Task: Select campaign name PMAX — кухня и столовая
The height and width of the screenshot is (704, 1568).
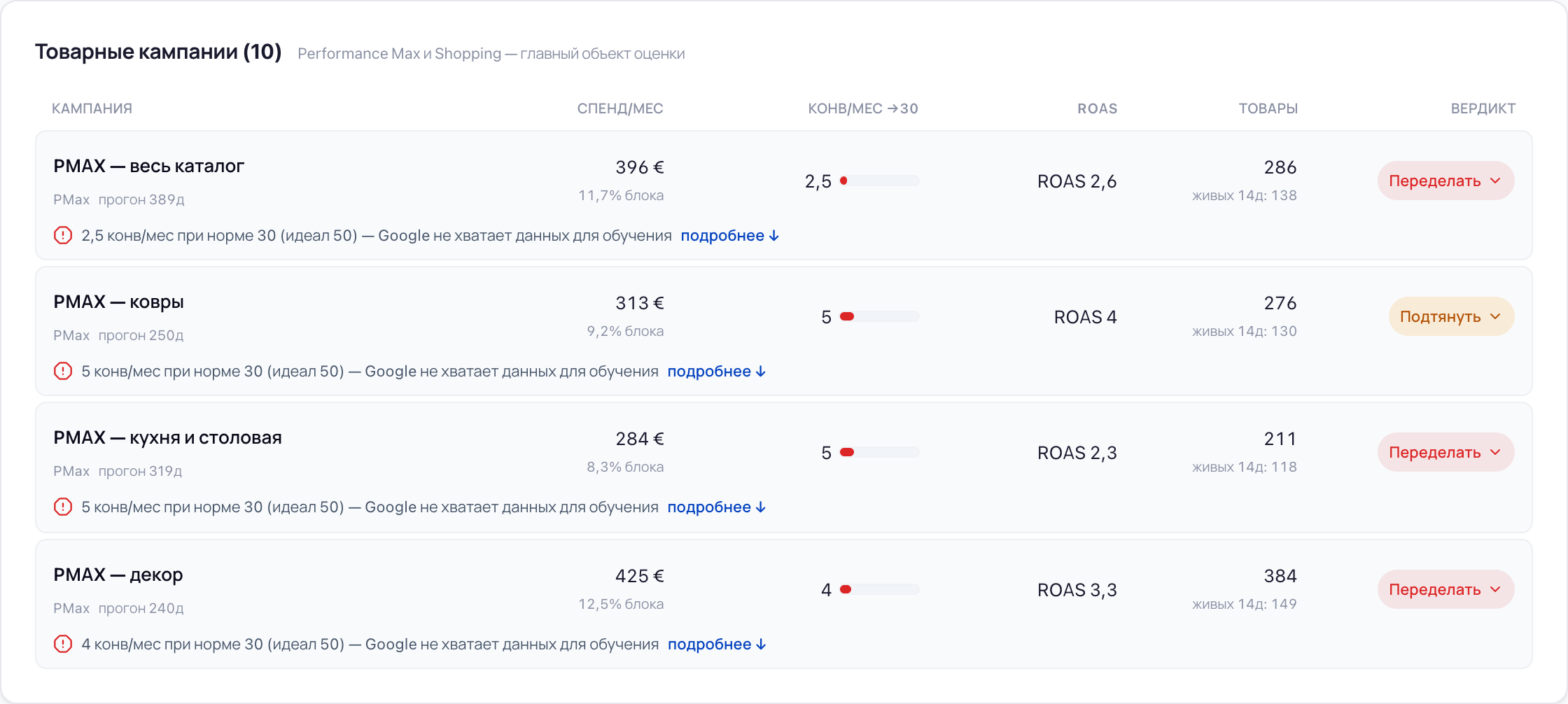Action: coord(168,437)
